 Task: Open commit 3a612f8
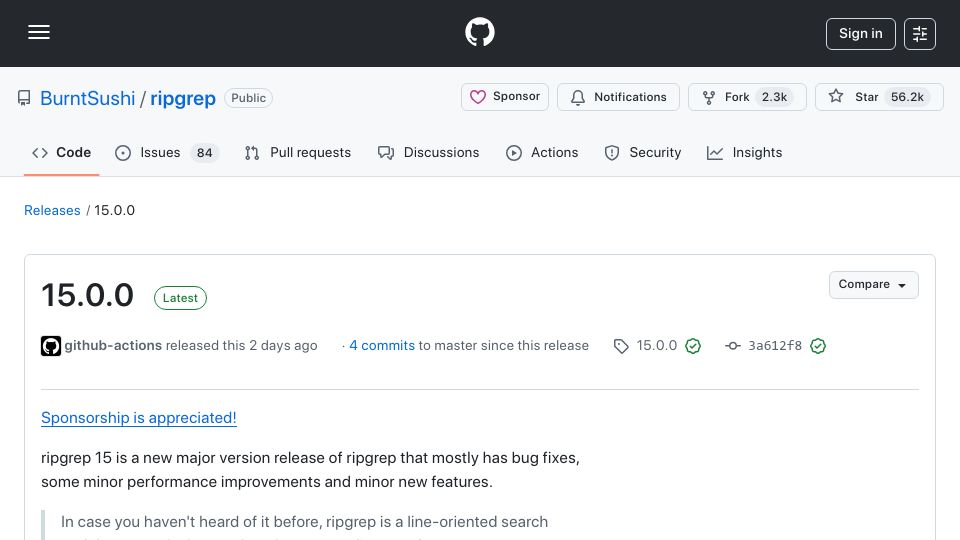[x=775, y=346]
